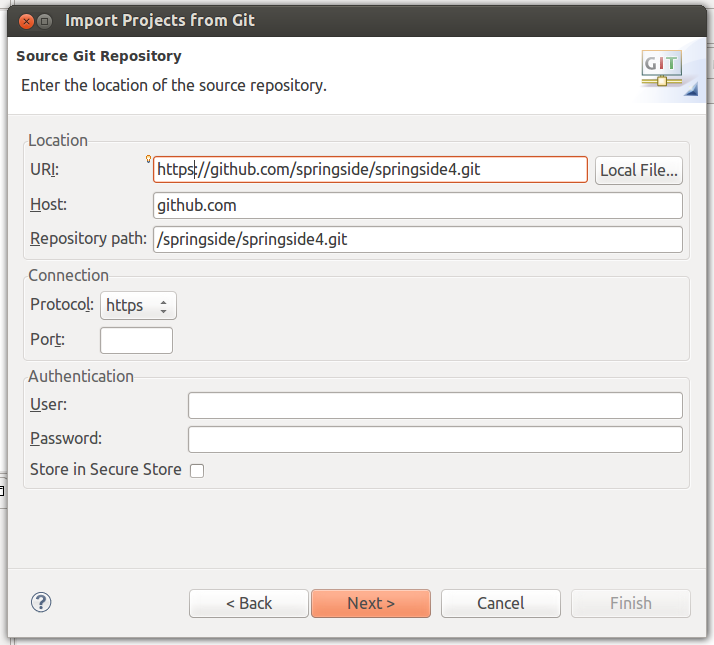Cancel the Git import wizard
The width and height of the screenshot is (714, 645).
(500, 603)
